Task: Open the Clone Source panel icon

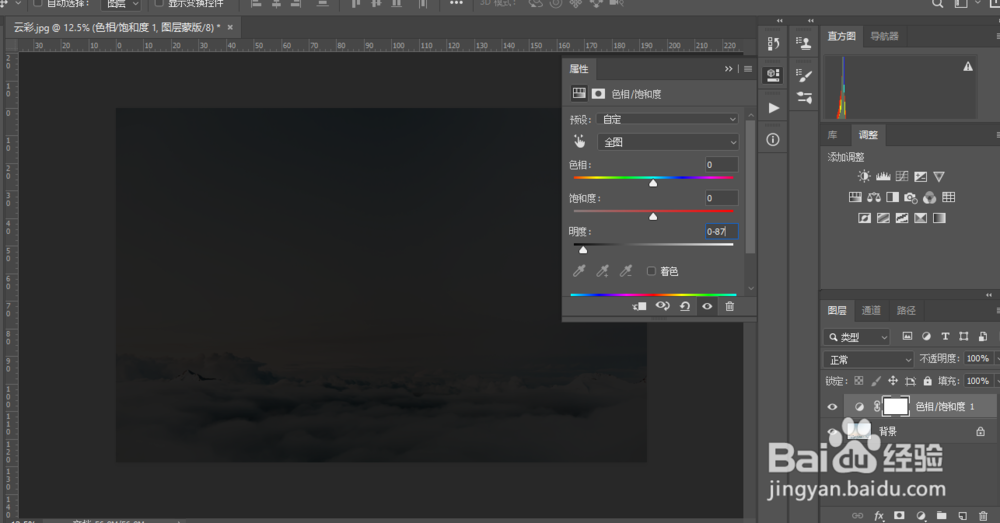Action: click(804, 43)
